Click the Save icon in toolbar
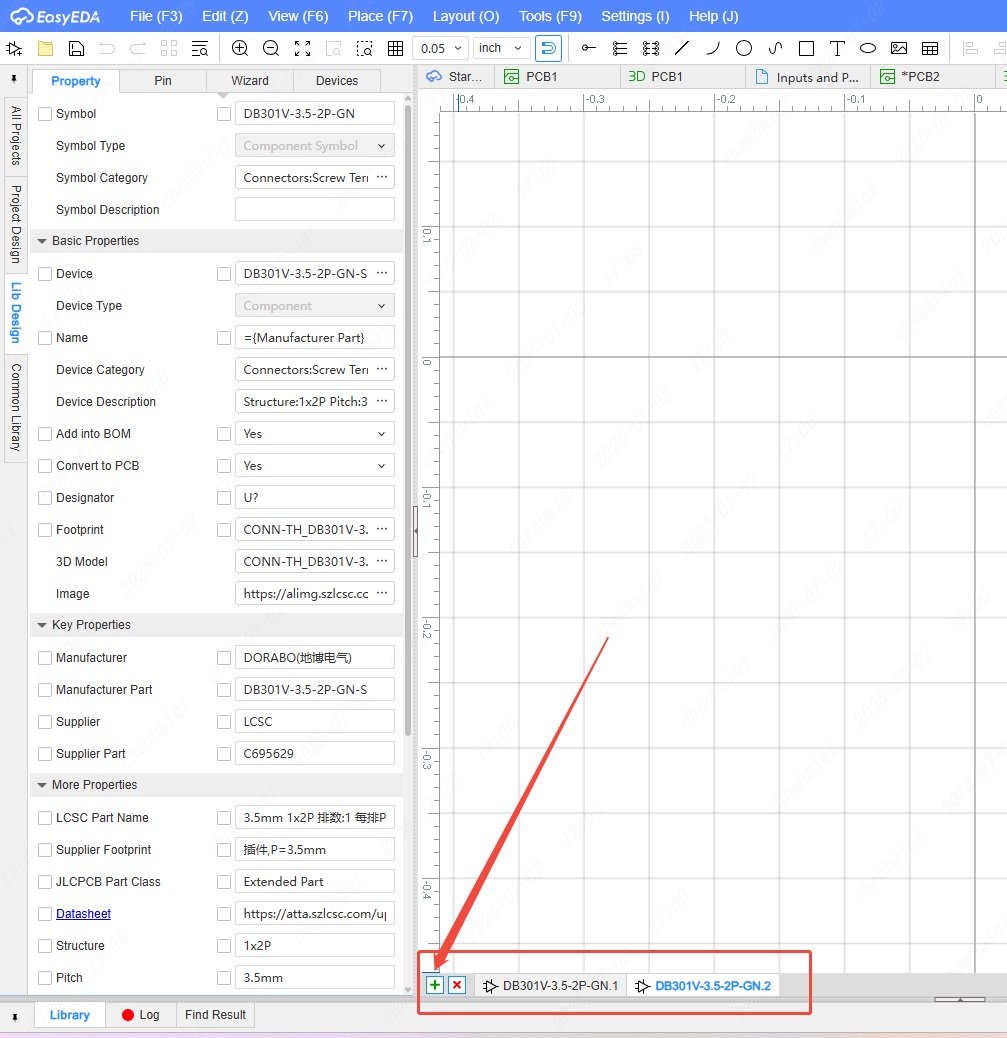Image resolution: width=1007 pixels, height=1038 pixels. point(76,48)
